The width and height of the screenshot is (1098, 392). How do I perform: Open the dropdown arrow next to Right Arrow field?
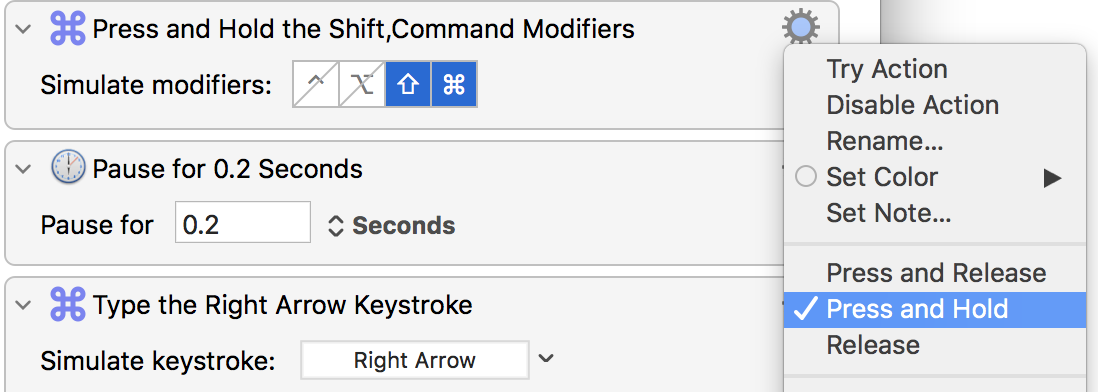tap(546, 359)
